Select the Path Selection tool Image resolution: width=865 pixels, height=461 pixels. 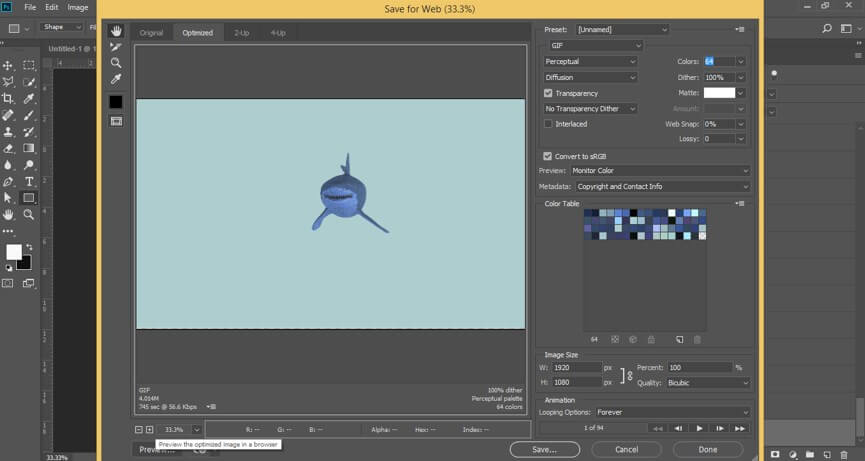(x=8, y=198)
